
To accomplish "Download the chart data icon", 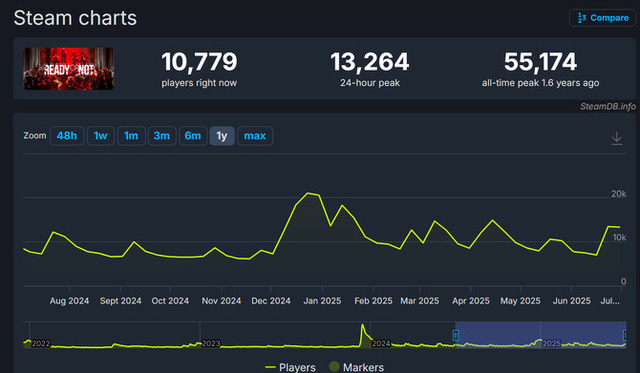I will [617, 138].
